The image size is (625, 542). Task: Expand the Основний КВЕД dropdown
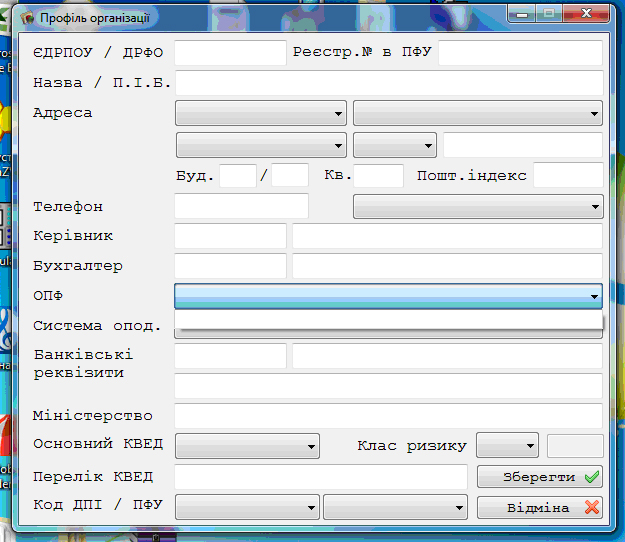point(247,445)
